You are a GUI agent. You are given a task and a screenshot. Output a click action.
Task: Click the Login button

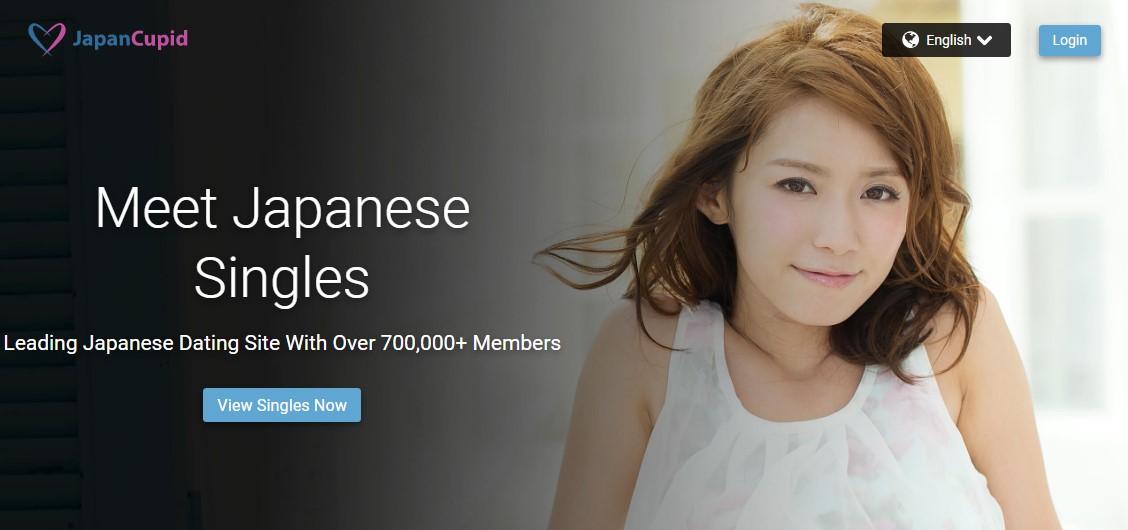[1070, 40]
